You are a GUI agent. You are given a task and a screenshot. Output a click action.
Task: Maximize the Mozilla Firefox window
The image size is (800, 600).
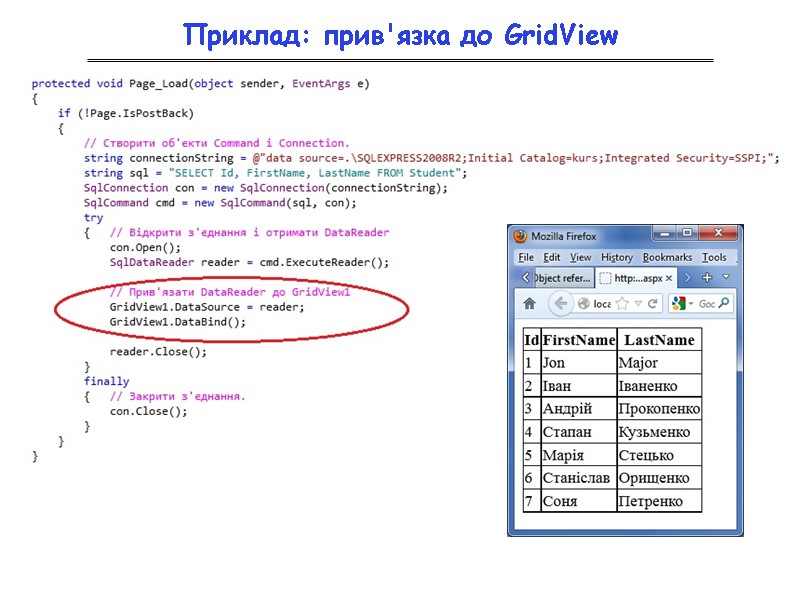tap(687, 233)
